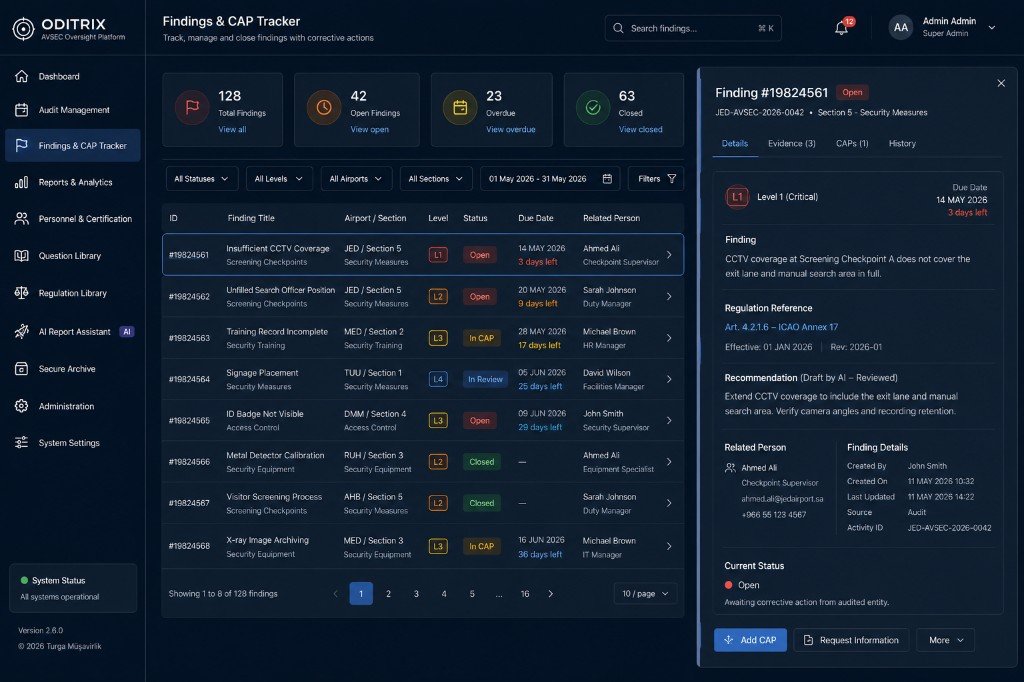Open notifications bell icon

click(x=841, y=28)
